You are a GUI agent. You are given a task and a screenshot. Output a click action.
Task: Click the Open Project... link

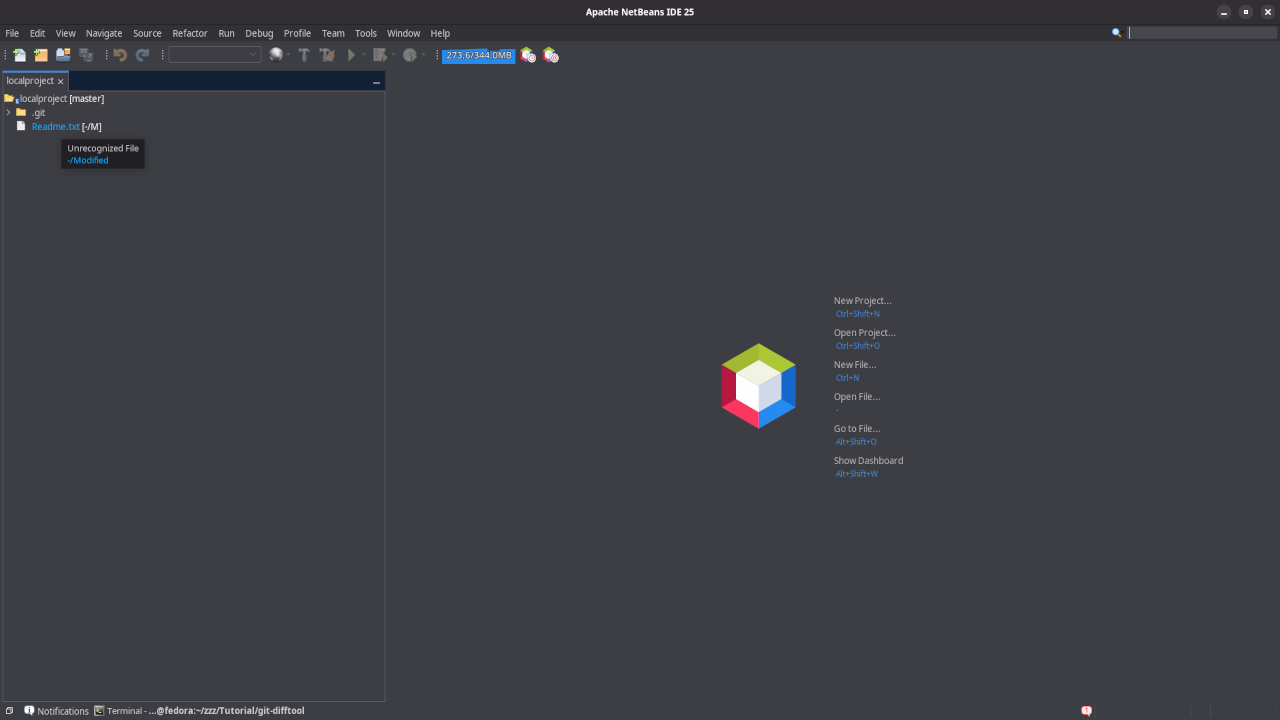point(864,332)
